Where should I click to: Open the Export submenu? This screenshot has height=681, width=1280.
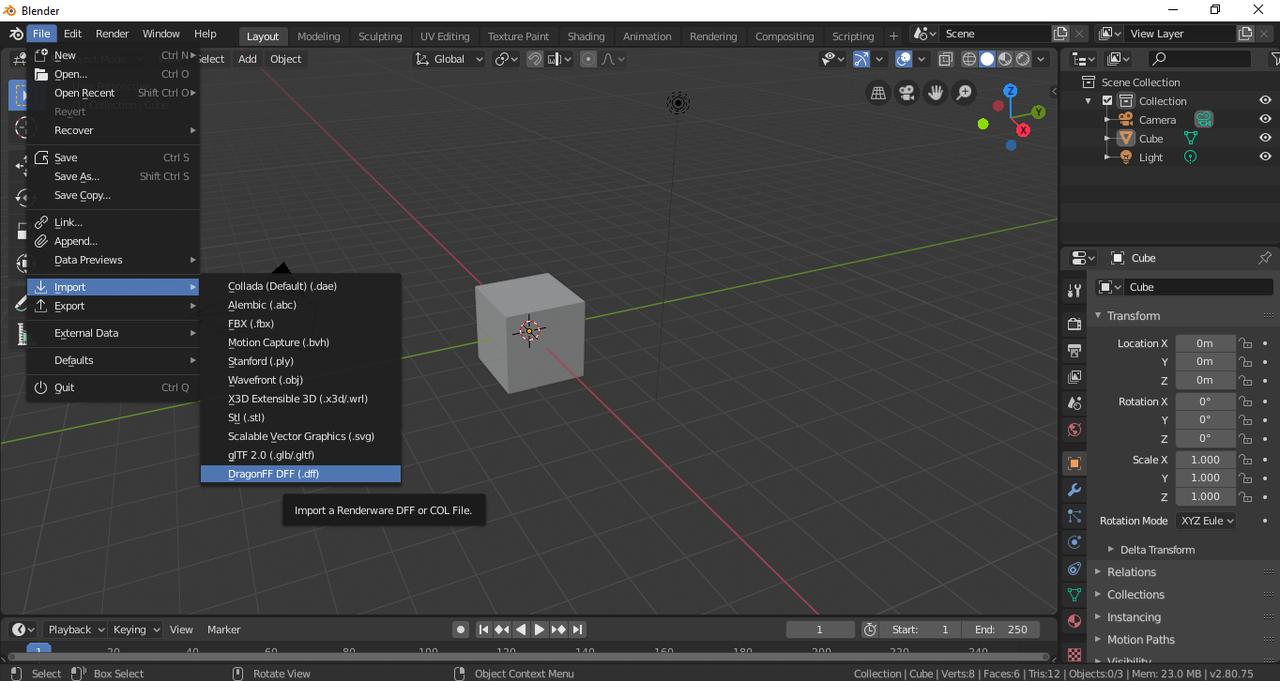coord(113,306)
